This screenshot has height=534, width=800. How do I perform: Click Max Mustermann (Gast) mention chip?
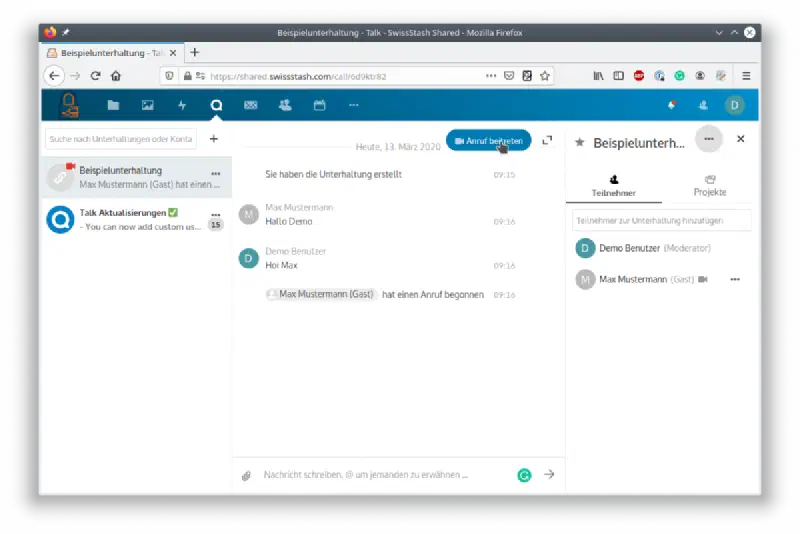point(320,294)
